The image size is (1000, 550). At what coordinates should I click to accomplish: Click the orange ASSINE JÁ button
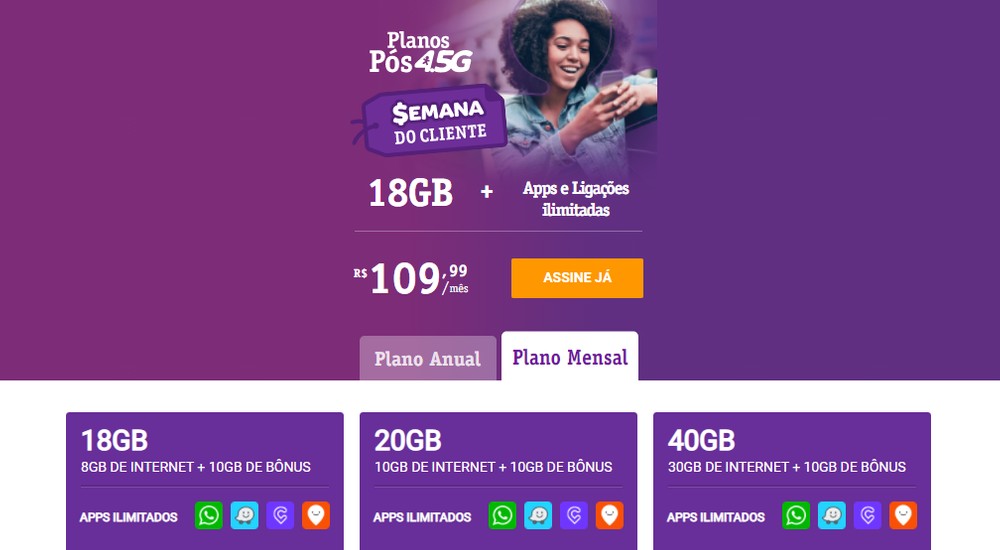pyautogui.click(x=577, y=278)
